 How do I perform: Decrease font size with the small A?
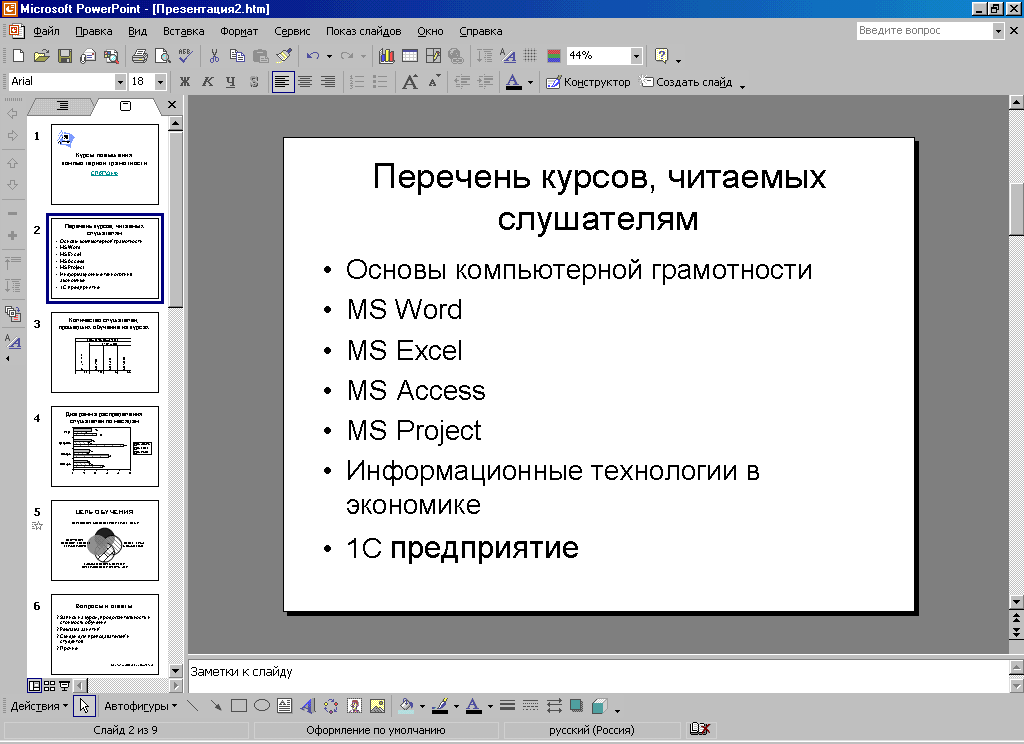point(434,82)
